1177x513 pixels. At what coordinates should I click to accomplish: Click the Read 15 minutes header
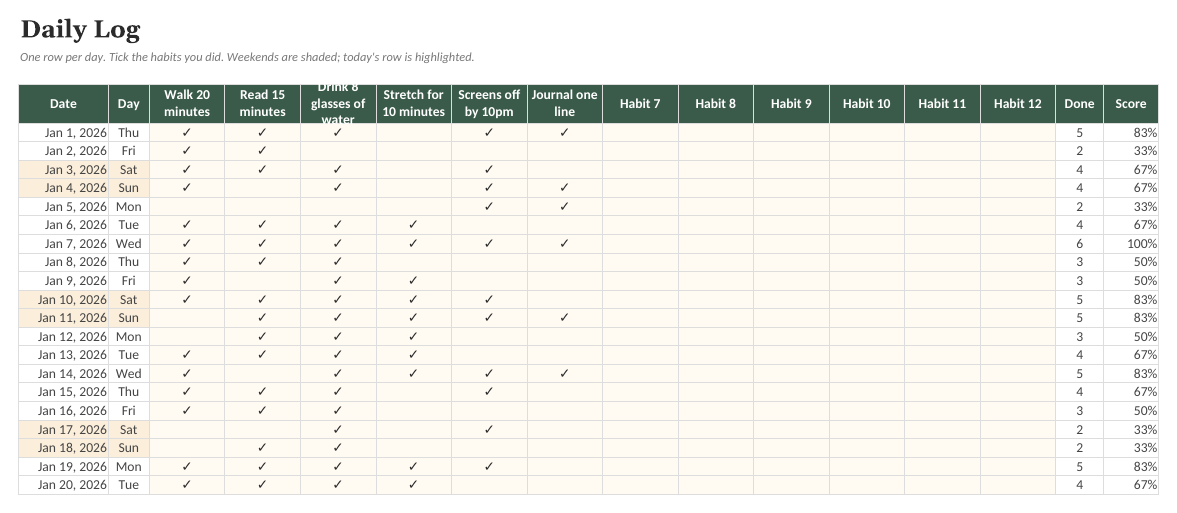[262, 104]
